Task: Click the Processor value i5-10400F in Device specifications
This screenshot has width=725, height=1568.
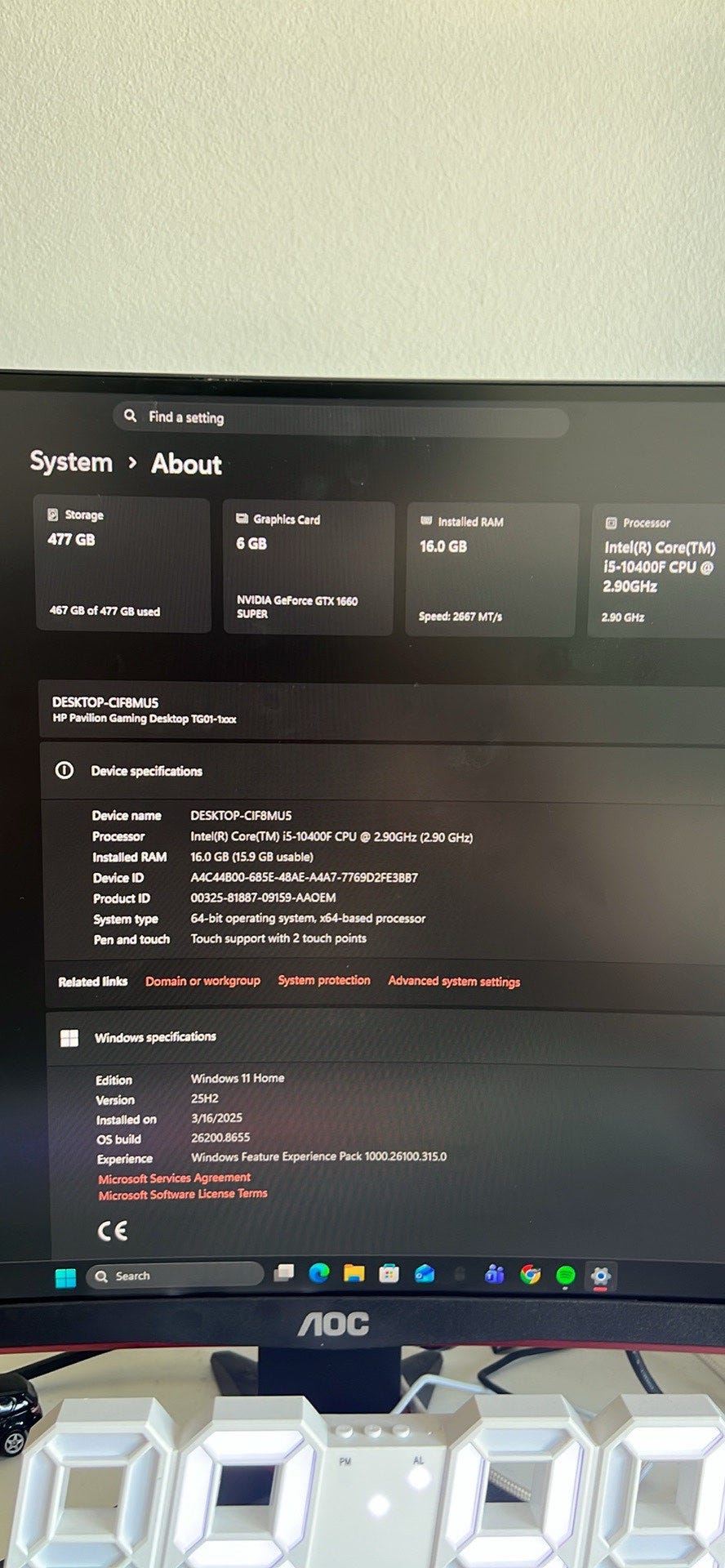Action: click(331, 837)
